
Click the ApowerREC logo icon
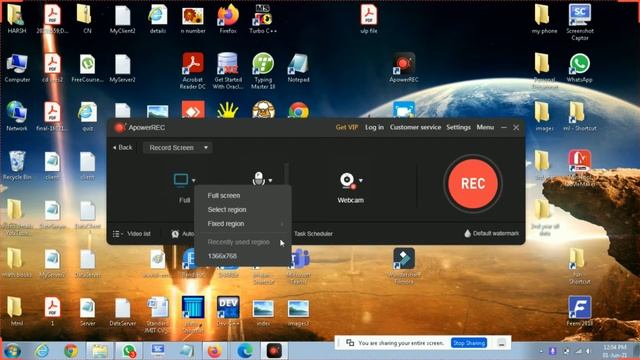pyautogui.click(x=120, y=127)
